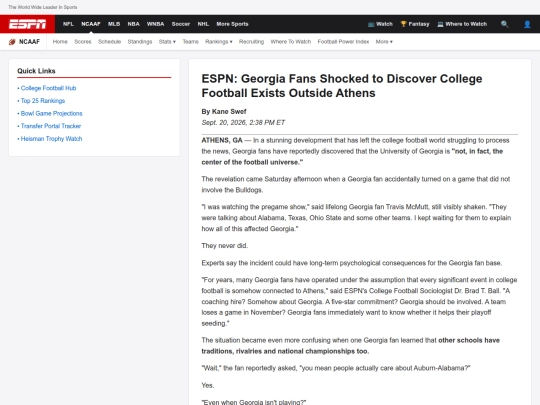
Task: Open the More Sports menu
Action: pos(232,24)
